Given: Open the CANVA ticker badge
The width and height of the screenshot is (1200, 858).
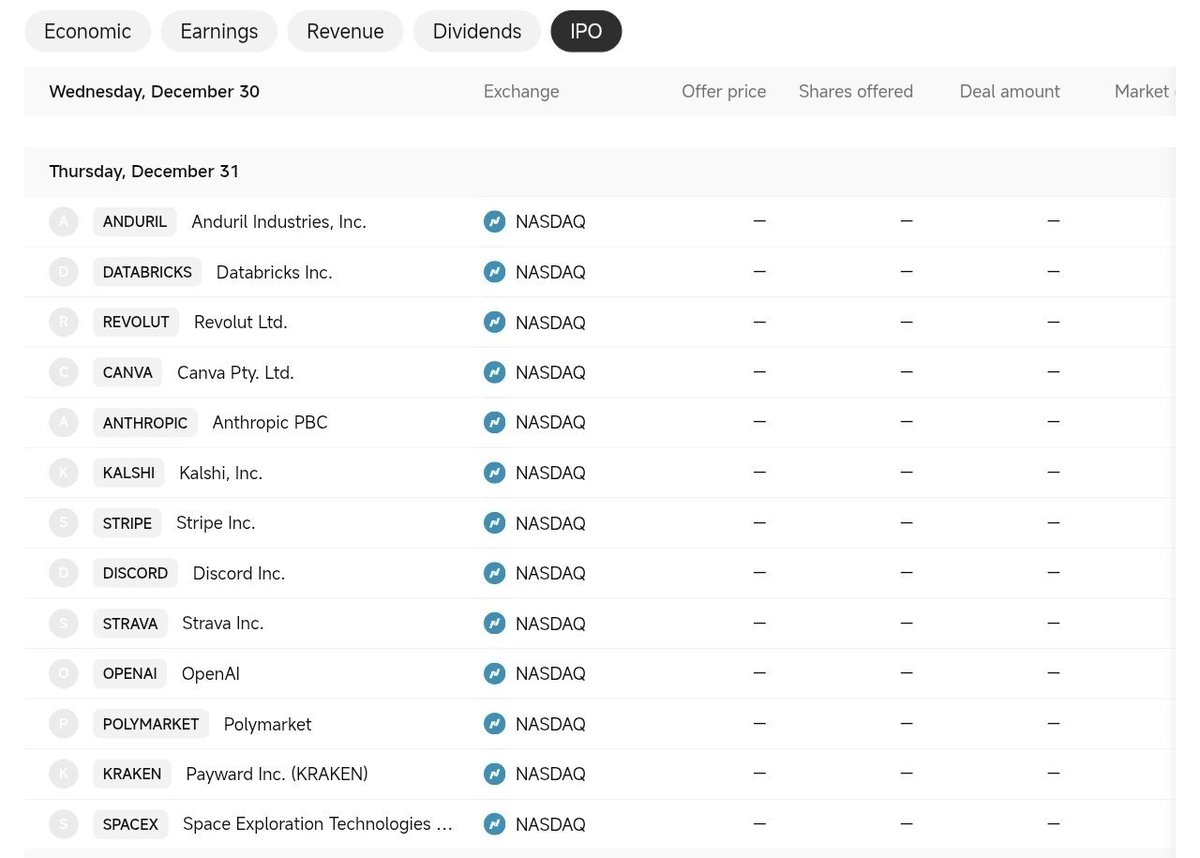Looking at the screenshot, I should pyautogui.click(x=128, y=372).
